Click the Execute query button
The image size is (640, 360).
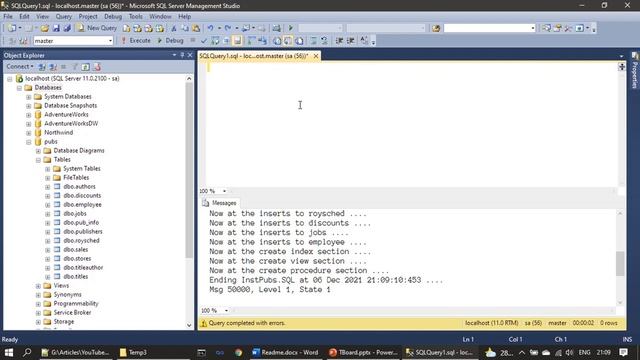pyautogui.click(x=136, y=41)
